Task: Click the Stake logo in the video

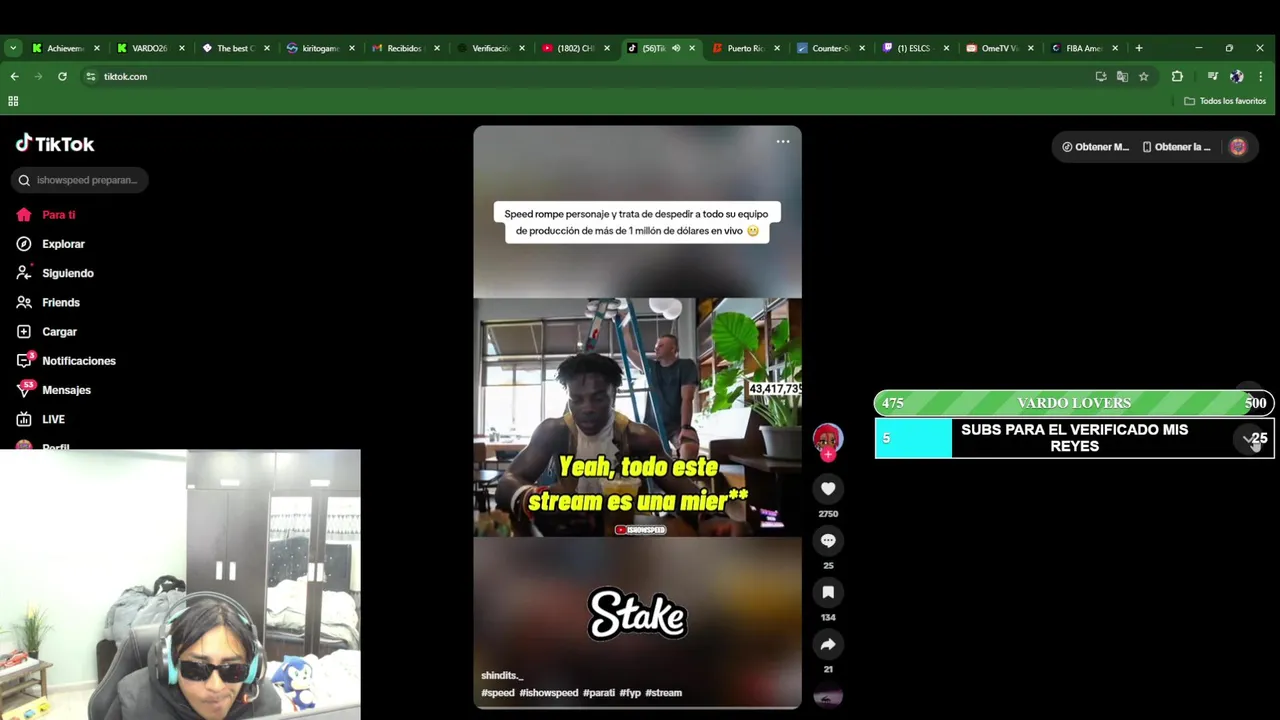Action: click(637, 613)
